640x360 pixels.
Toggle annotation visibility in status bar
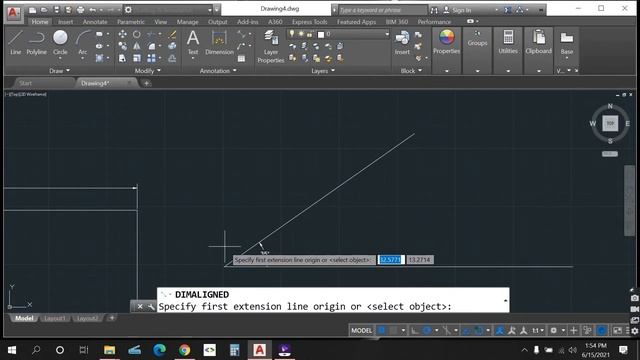click(500, 330)
